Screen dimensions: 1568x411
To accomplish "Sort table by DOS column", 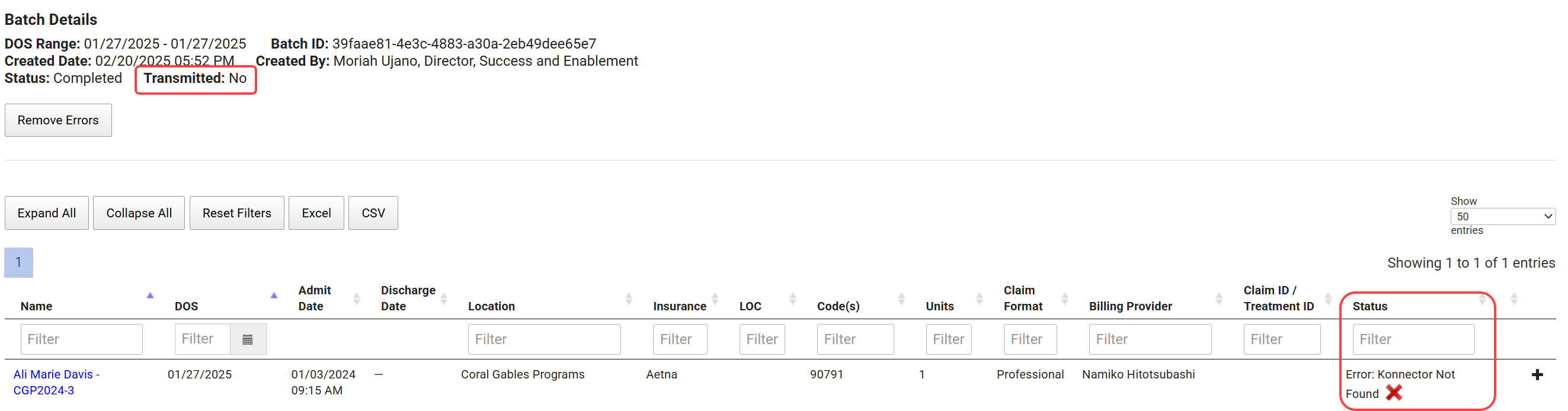I will [274, 296].
